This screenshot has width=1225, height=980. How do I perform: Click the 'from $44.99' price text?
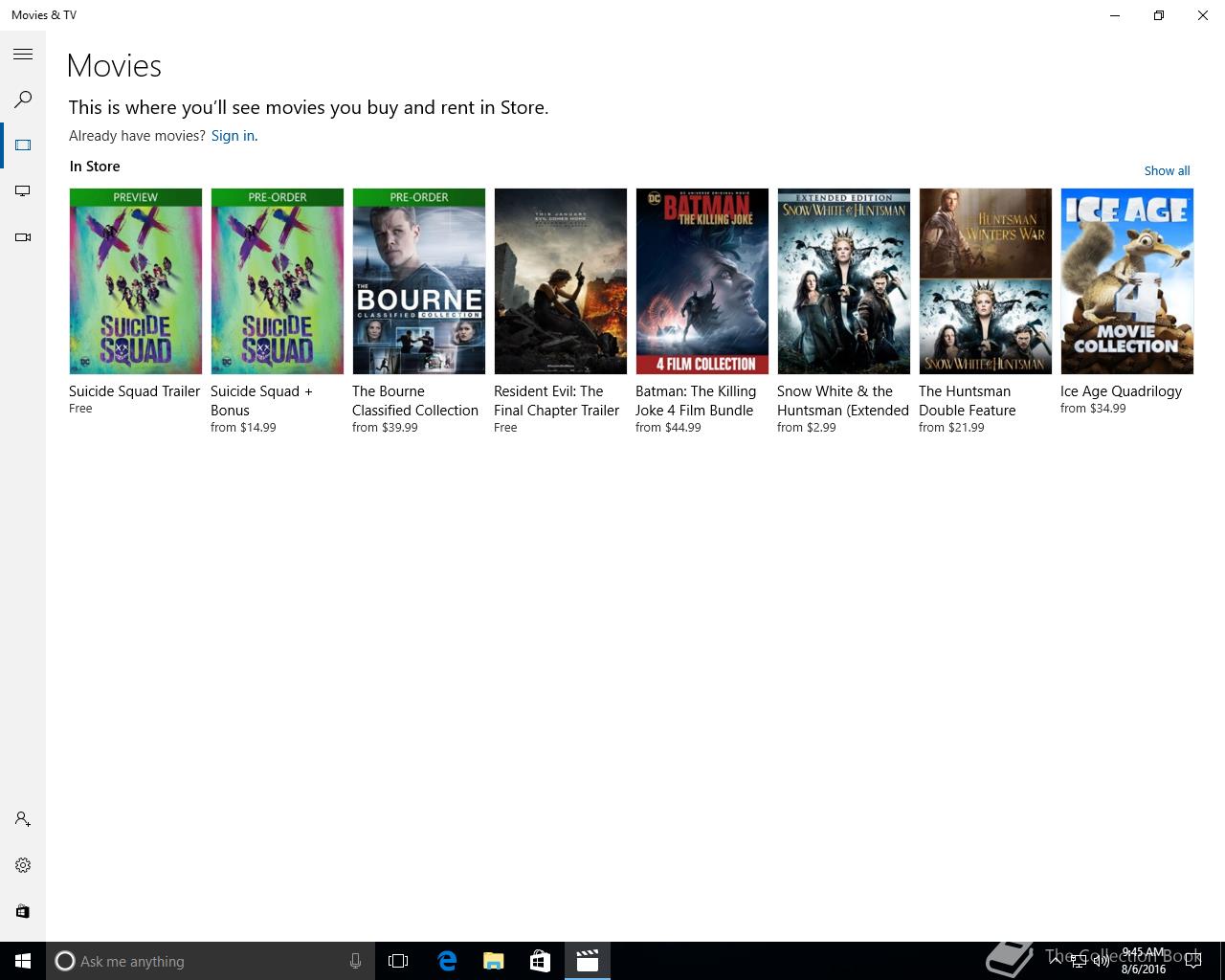668,428
